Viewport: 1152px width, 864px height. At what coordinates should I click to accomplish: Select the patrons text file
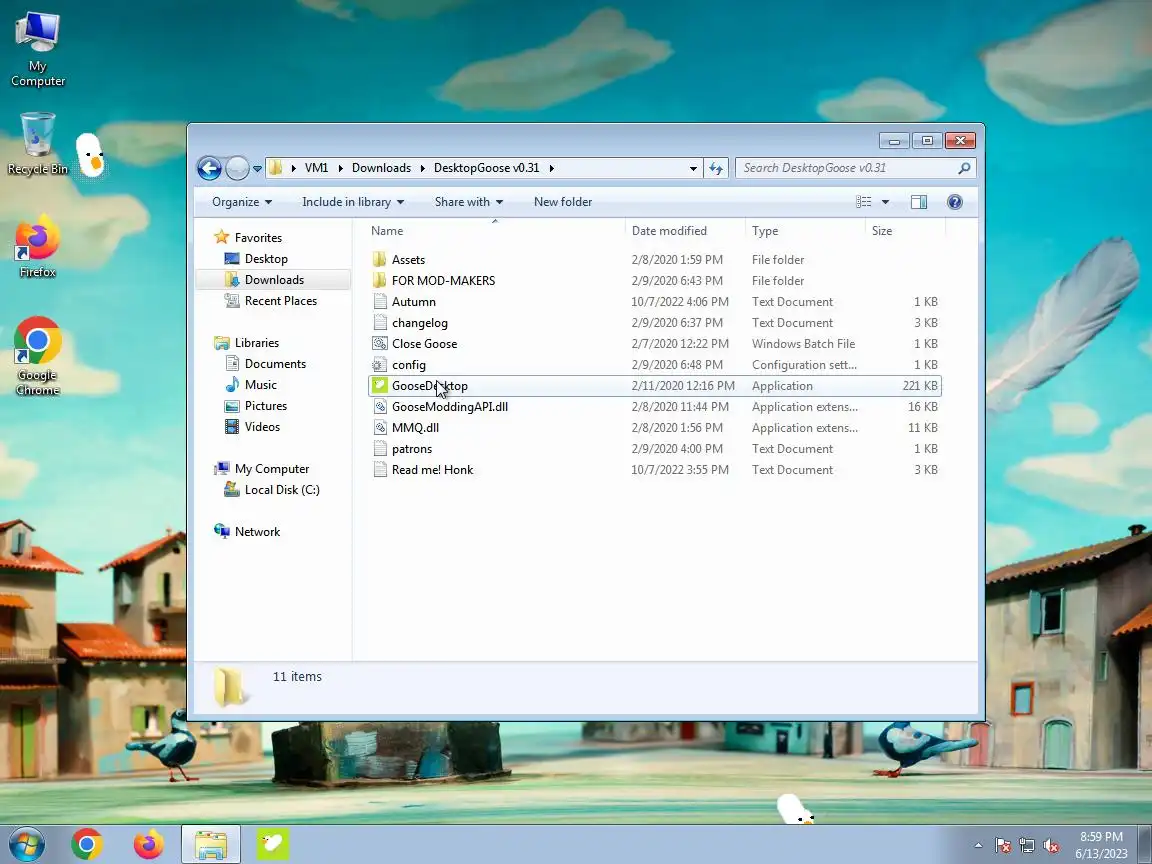pyautogui.click(x=411, y=449)
